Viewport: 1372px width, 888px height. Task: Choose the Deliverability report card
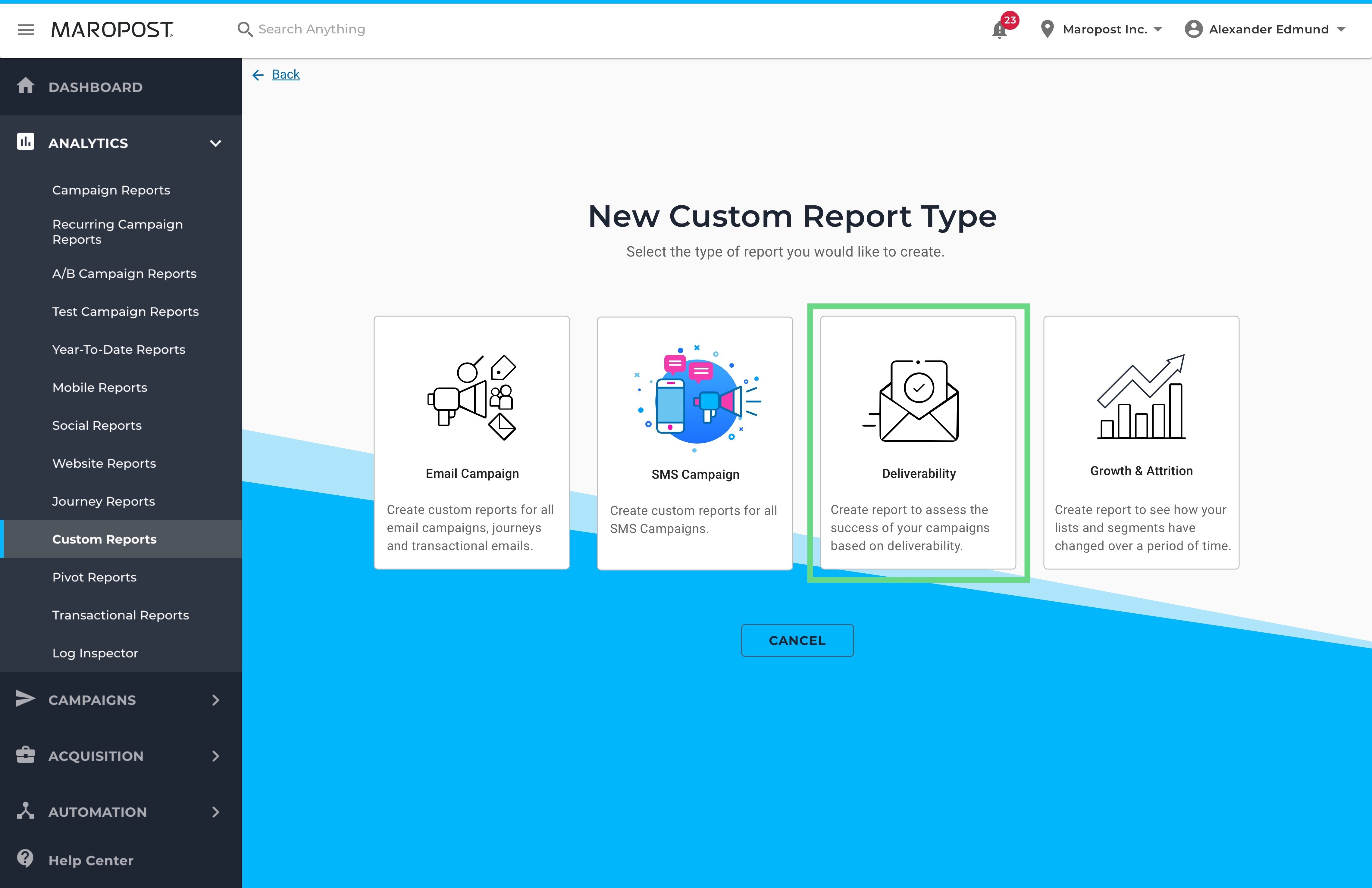[918, 443]
